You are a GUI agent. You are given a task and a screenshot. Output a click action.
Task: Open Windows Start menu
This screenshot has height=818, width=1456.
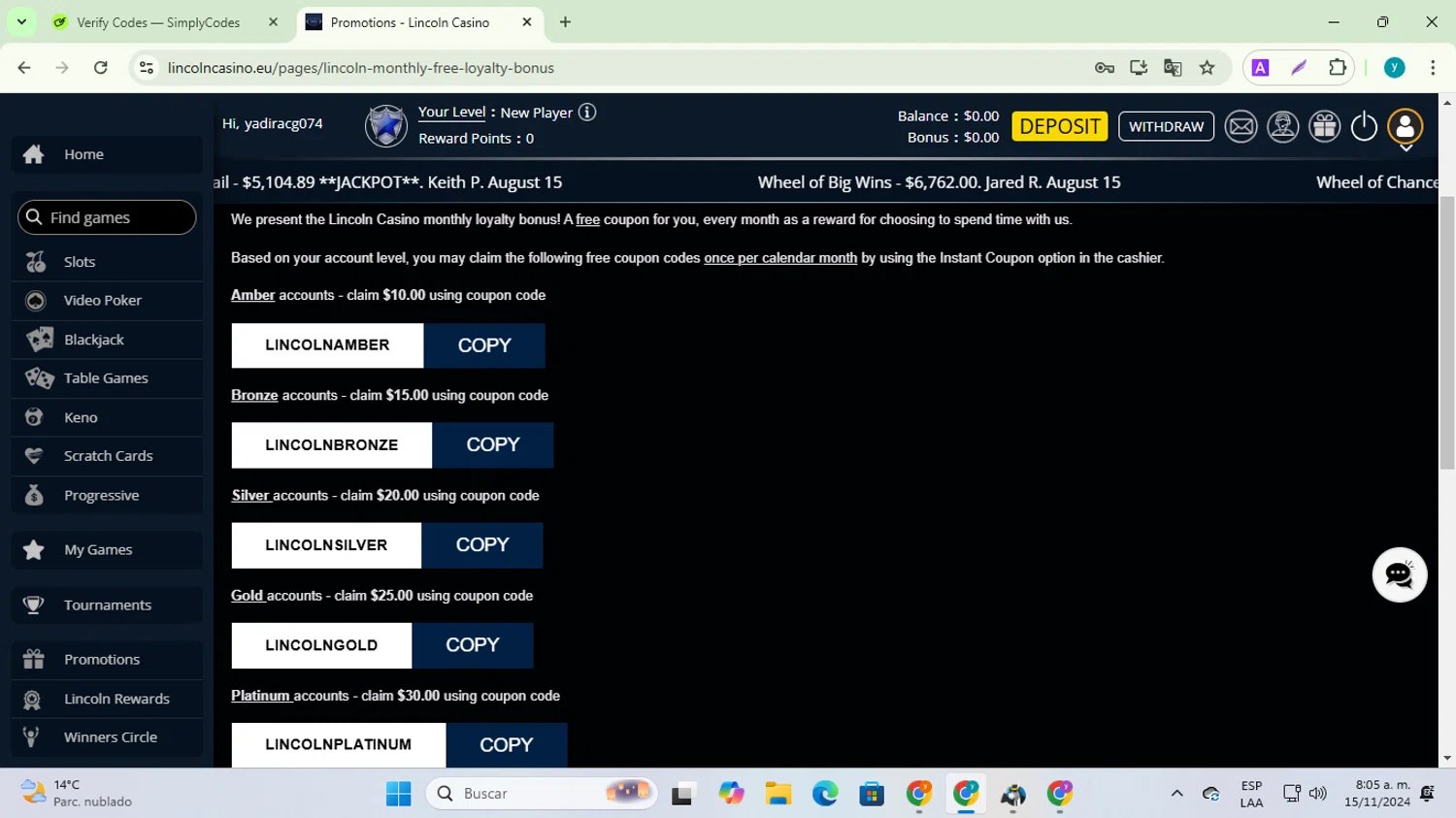[x=398, y=794]
